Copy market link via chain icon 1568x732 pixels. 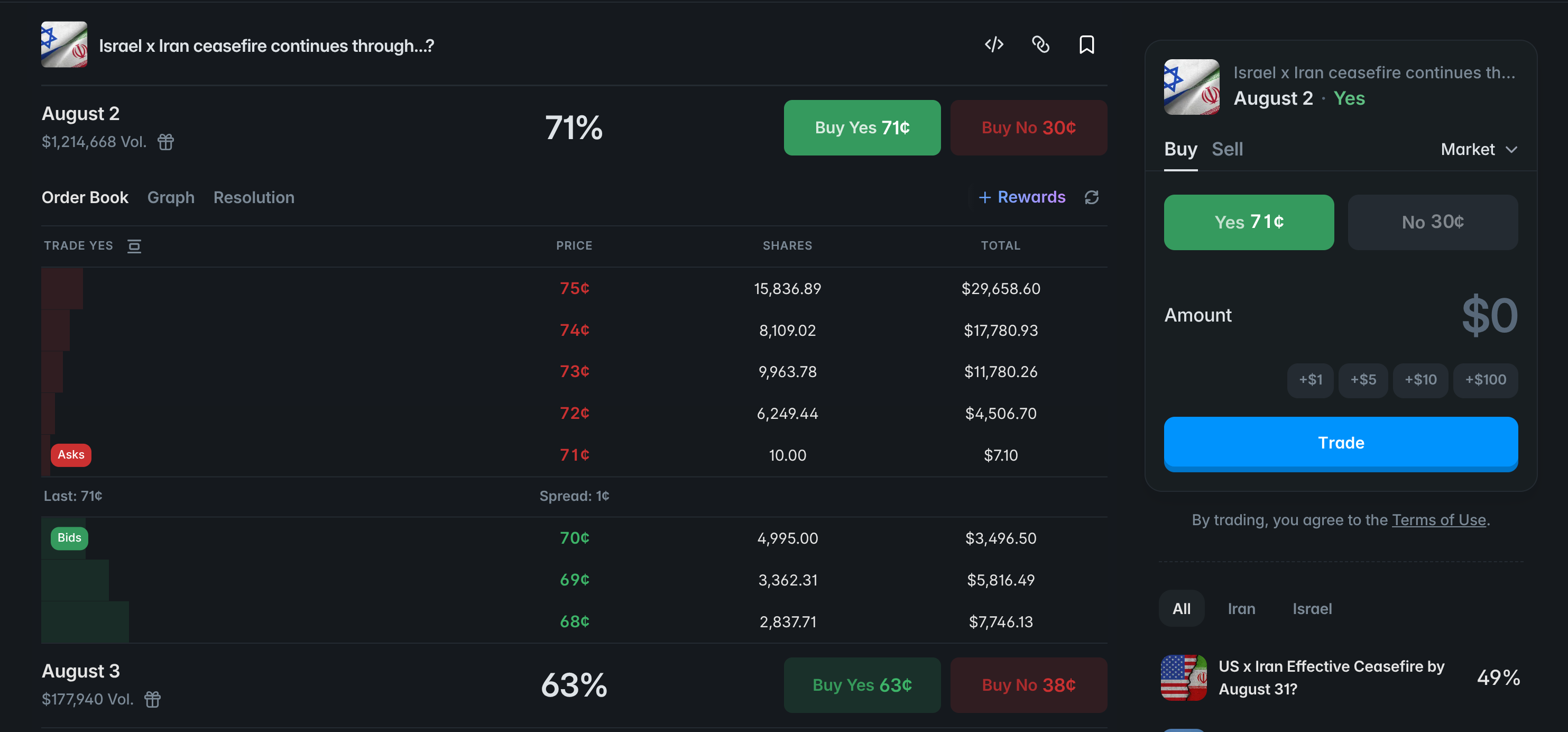tap(1040, 44)
